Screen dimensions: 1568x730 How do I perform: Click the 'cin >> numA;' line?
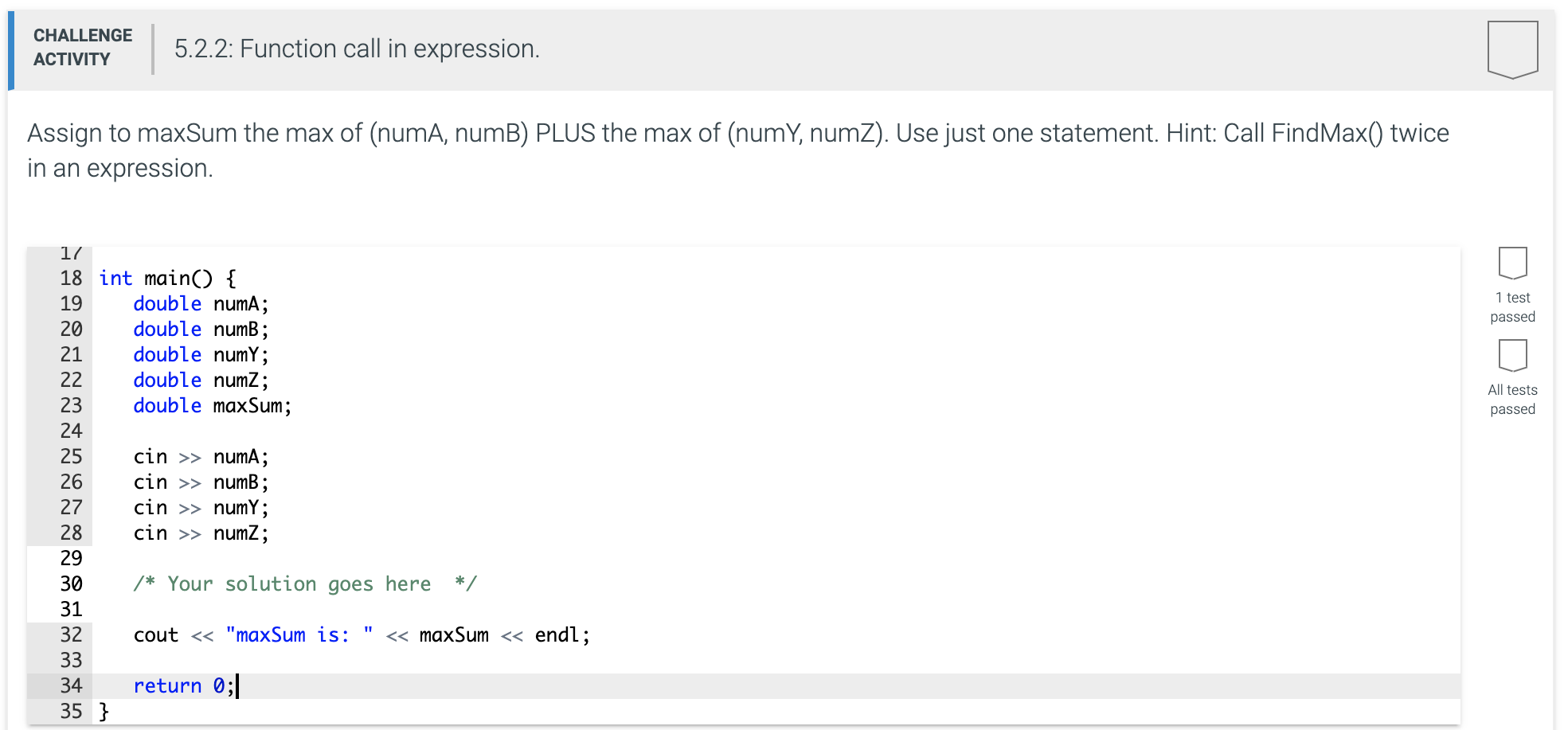[x=201, y=456]
